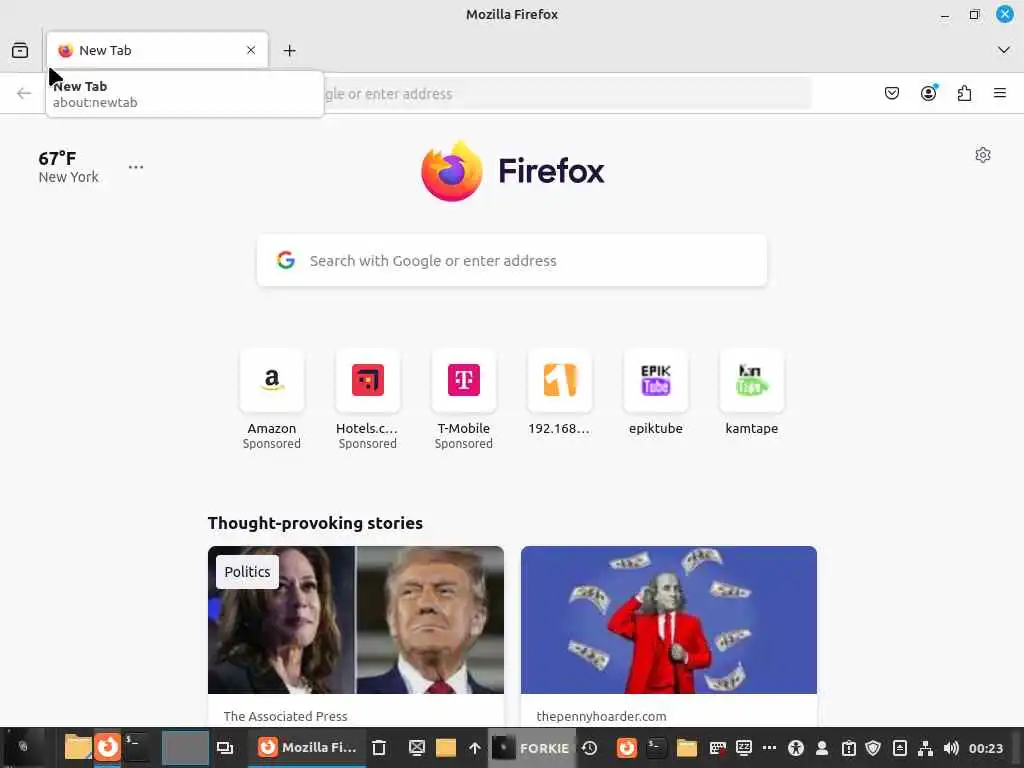The width and height of the screenshot is (1024, 768).
Task: Click the show desktop windows icon
Action: (225, 748)
